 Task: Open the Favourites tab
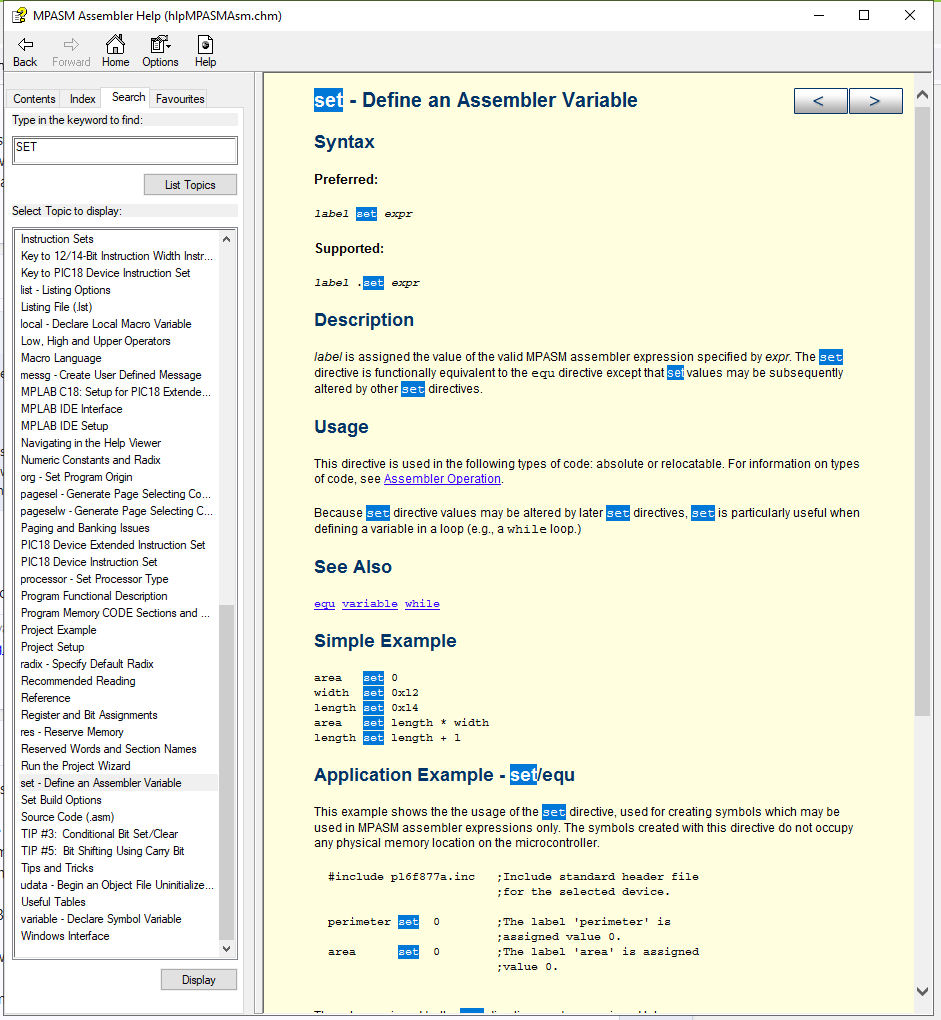click(180, 99)
